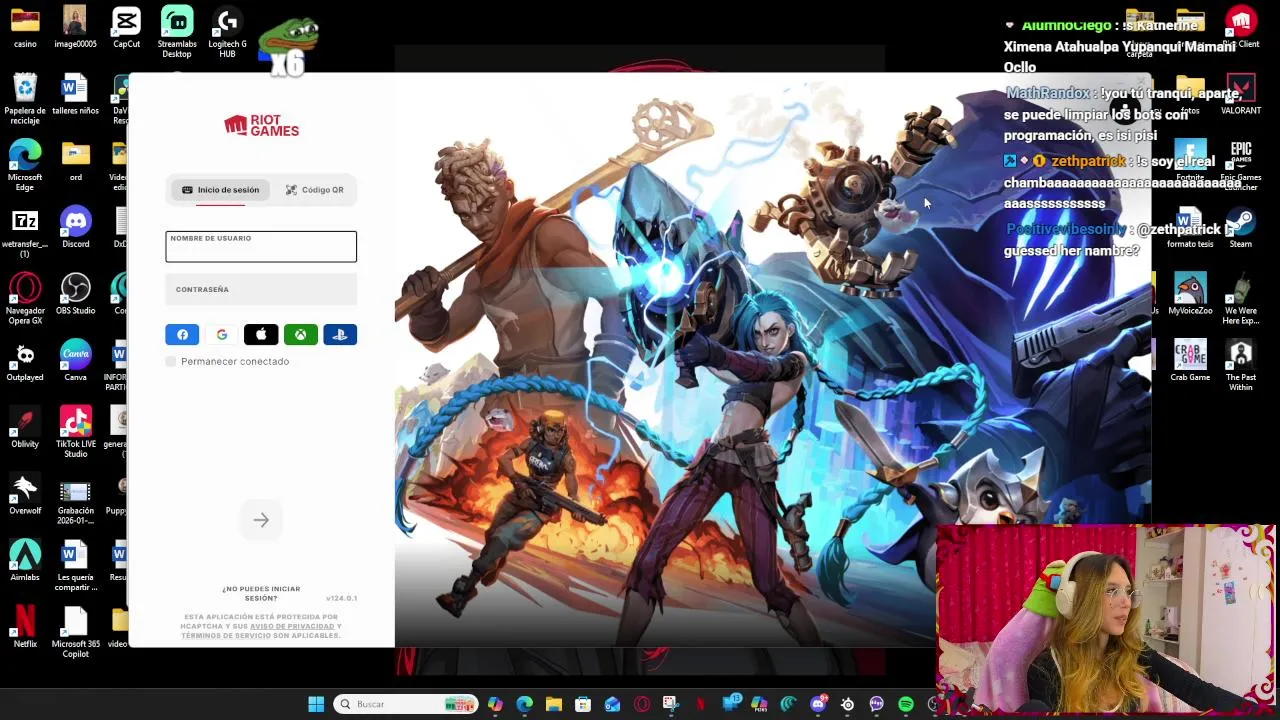1280x720 pixels.
Task: Select the Streamlabs Desktop icon
Action: 177,32
